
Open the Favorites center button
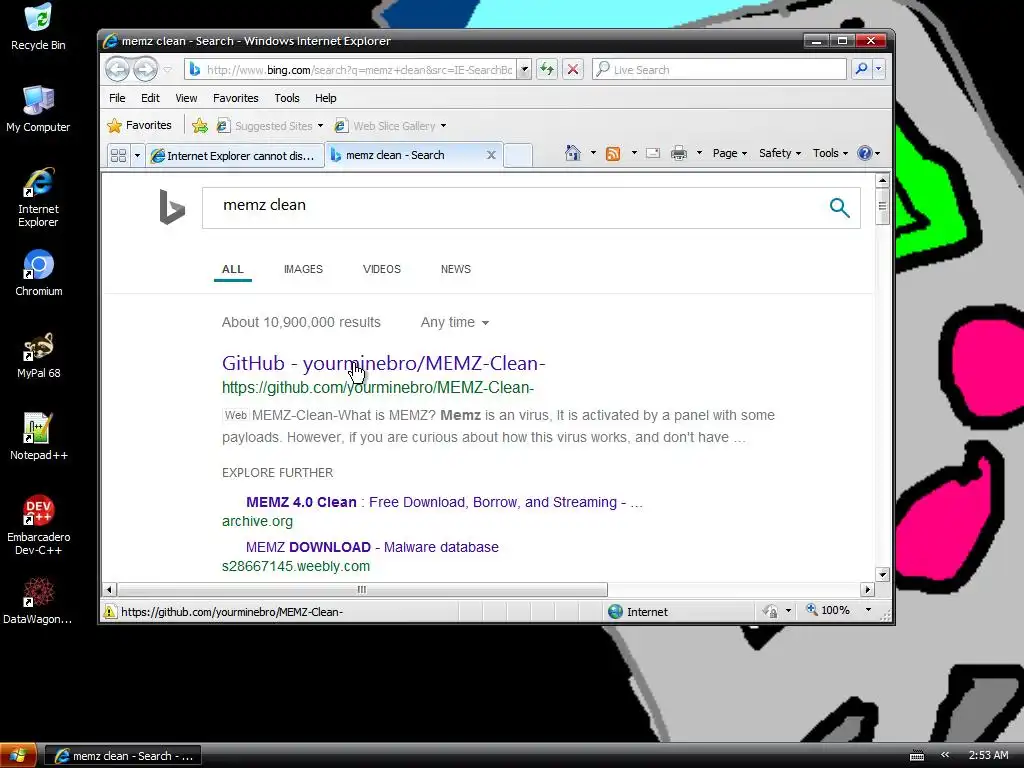point(140,125)
